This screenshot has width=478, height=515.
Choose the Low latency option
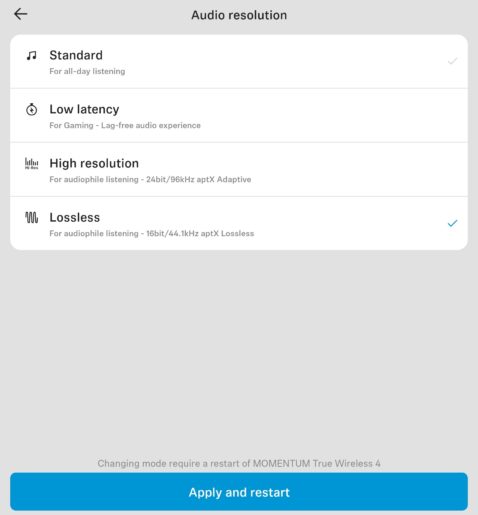(239, 116)
